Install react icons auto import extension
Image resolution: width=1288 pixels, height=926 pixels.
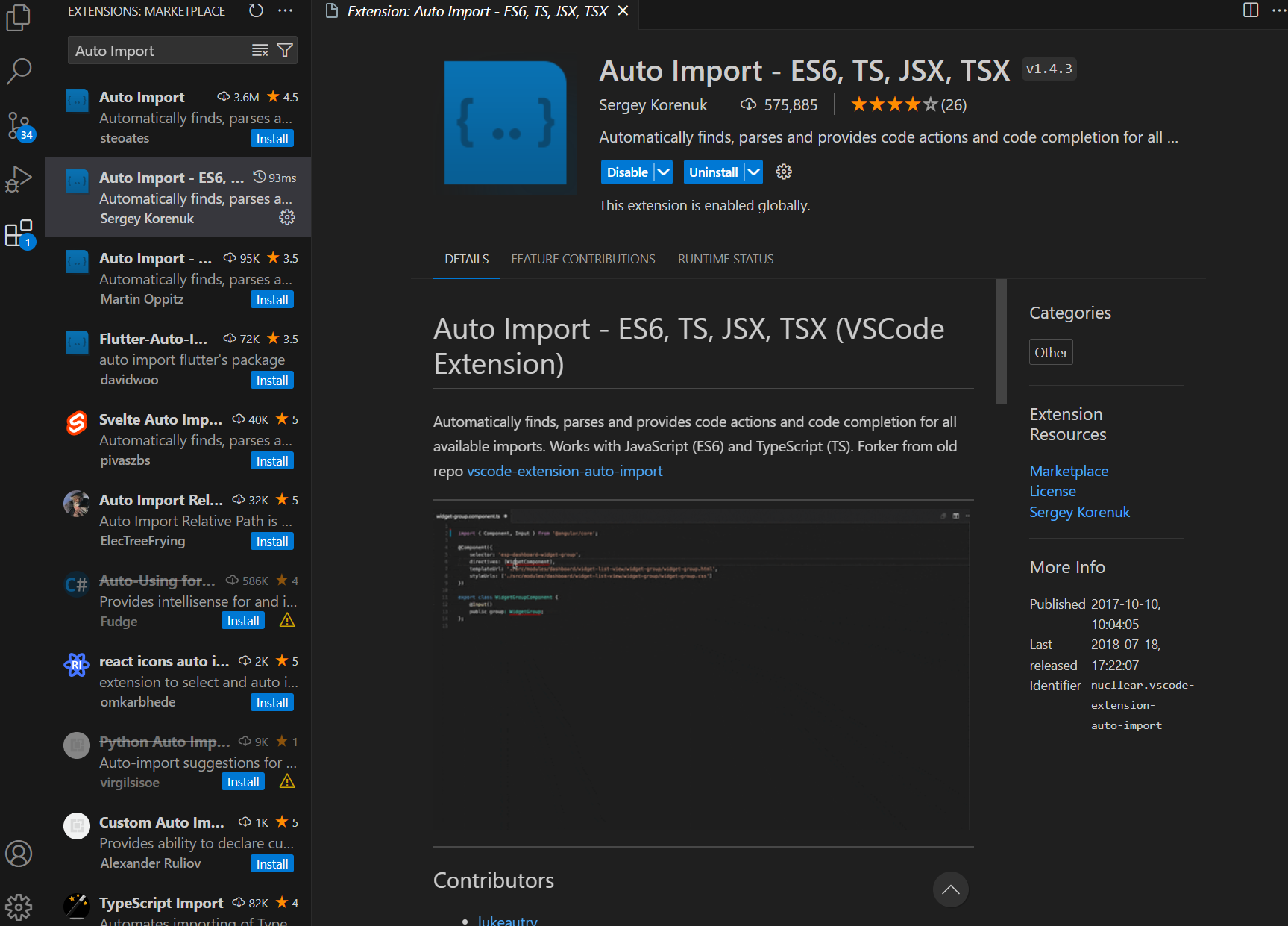272,703
